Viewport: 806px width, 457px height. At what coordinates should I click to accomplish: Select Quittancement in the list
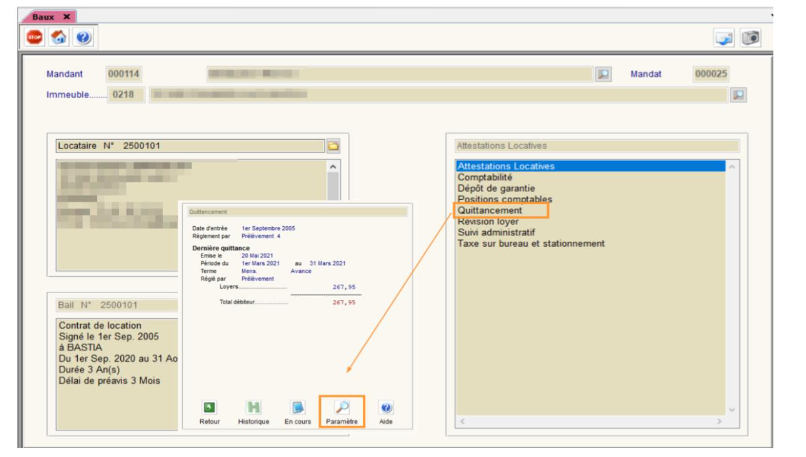[490, 211]
